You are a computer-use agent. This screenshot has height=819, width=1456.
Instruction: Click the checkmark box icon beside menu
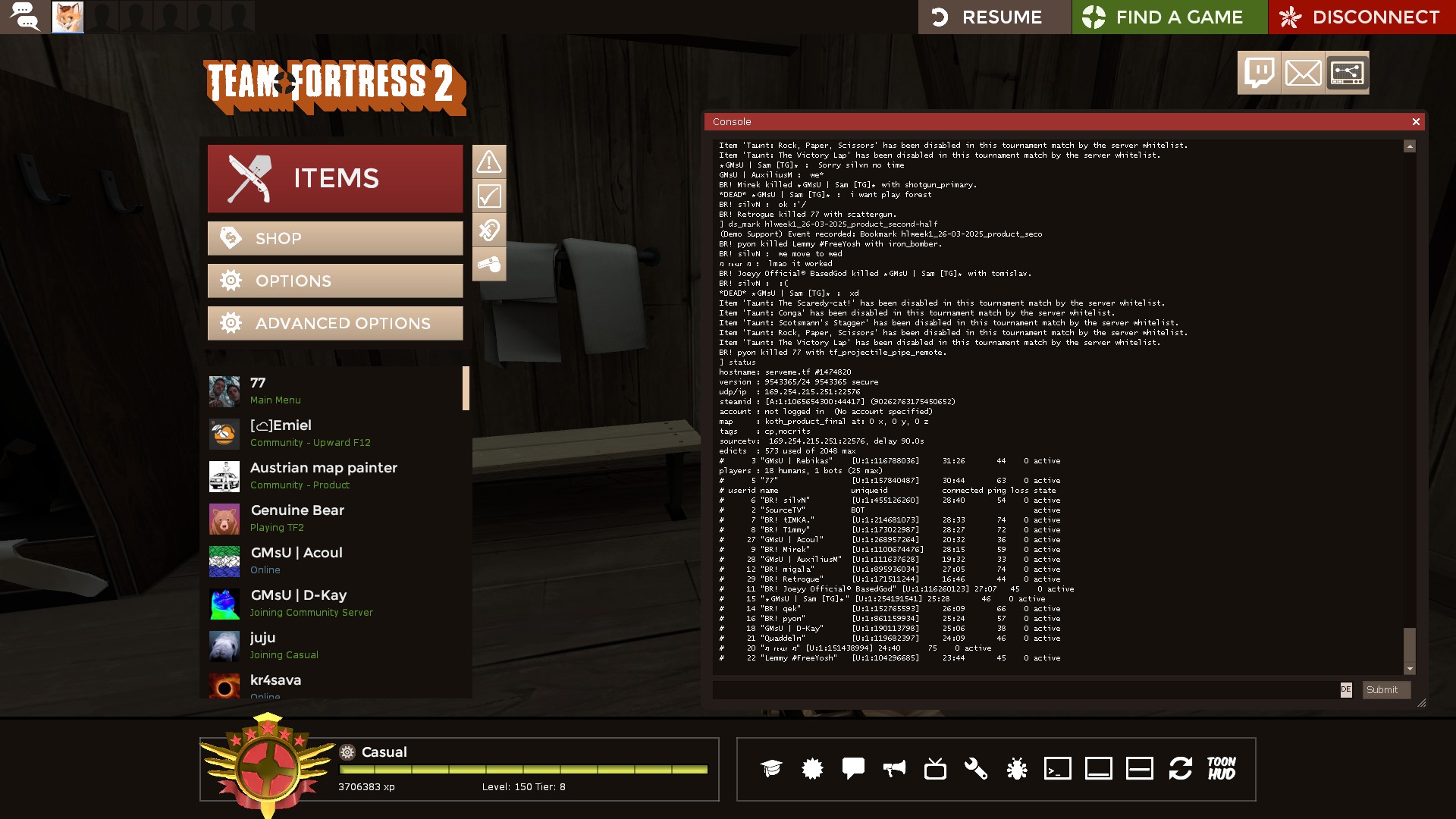click(x=489, y=196)
